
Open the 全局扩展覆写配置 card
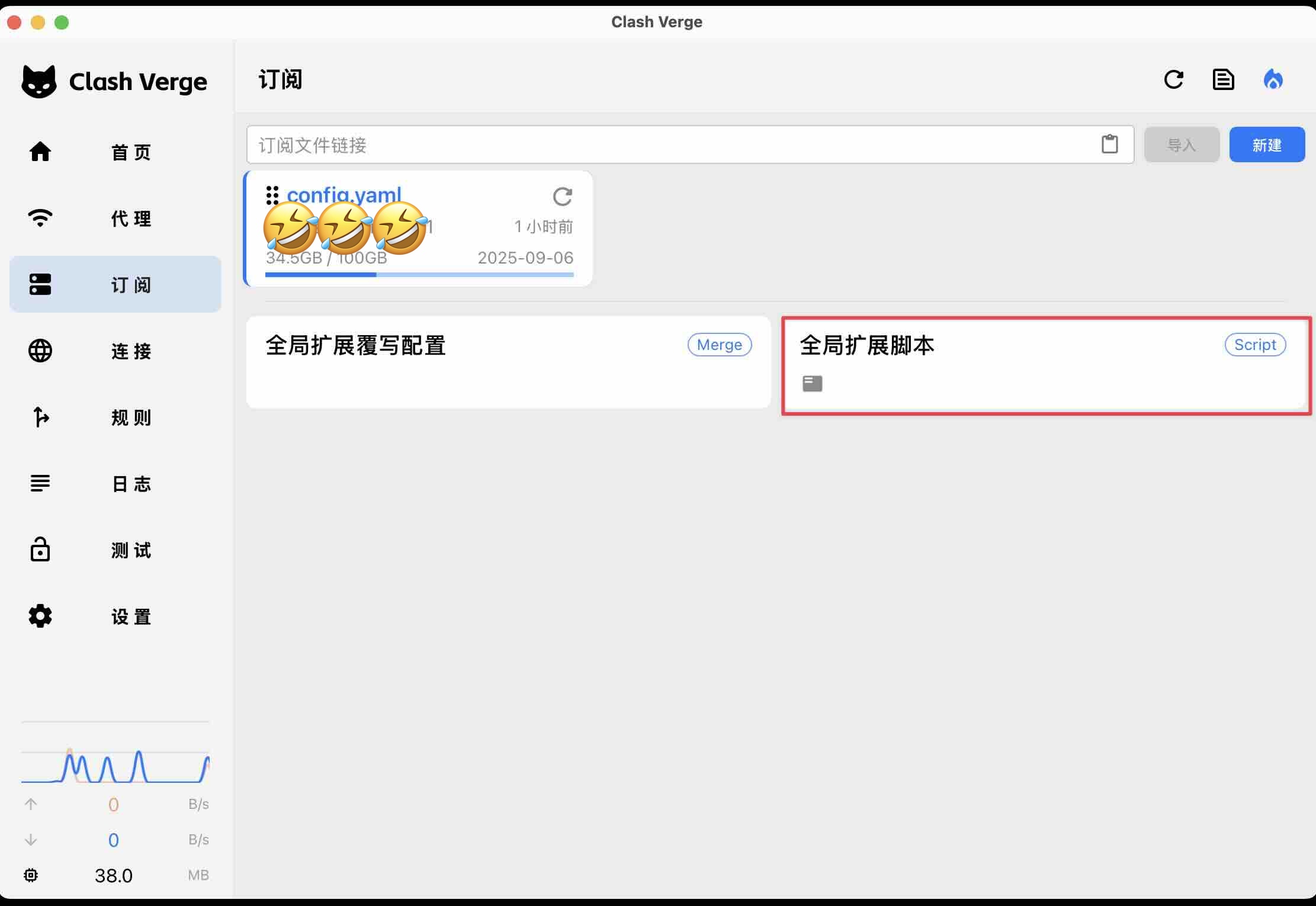[x=508, y=362]
